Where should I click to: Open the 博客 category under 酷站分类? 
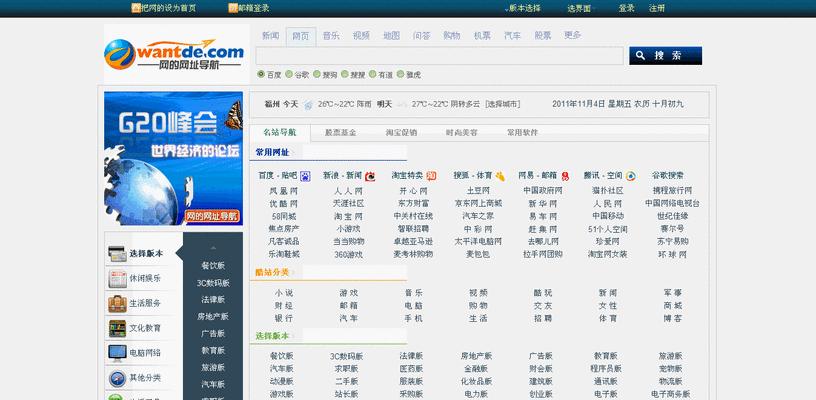pyautogui.click(x=672, y=318)
